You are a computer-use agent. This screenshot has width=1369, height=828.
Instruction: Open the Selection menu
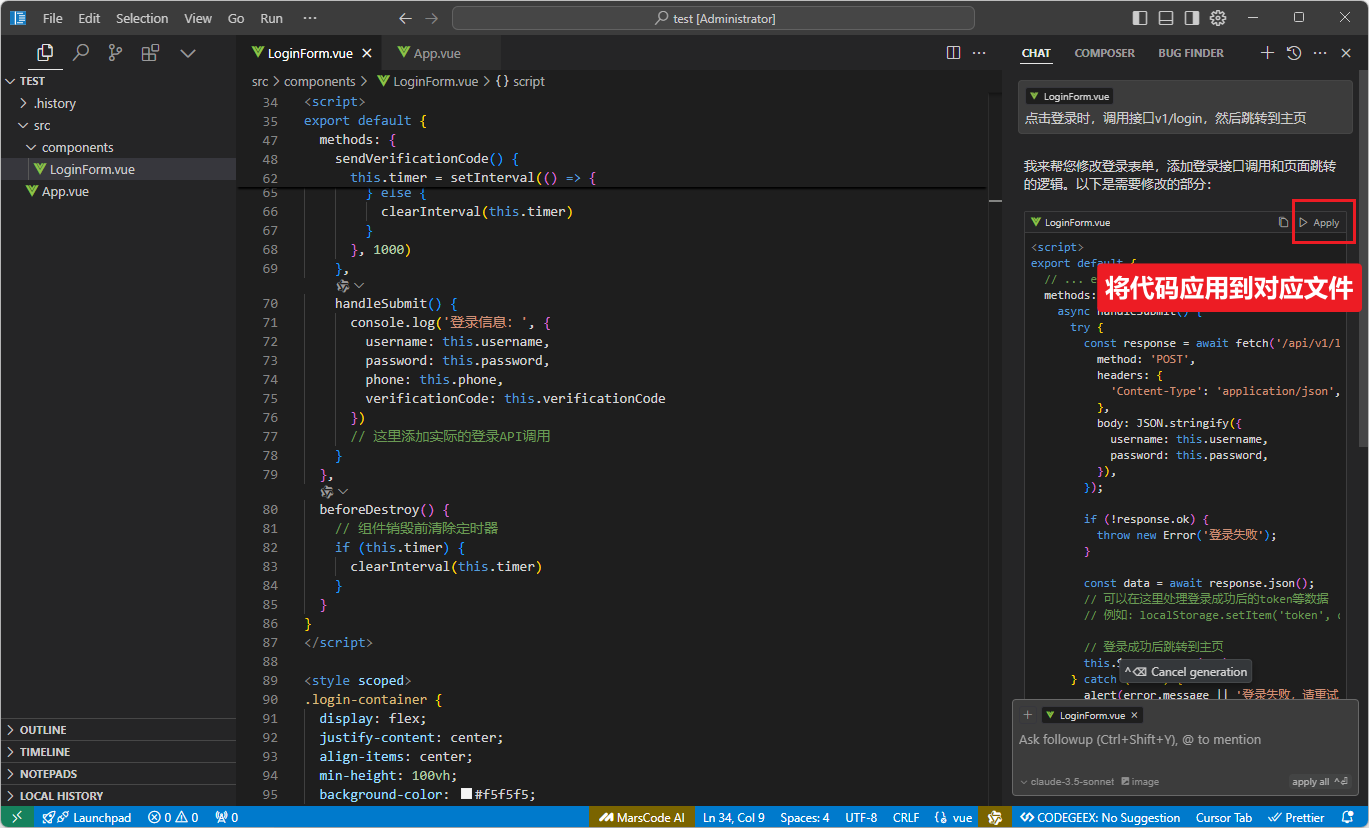pos(142,18)
